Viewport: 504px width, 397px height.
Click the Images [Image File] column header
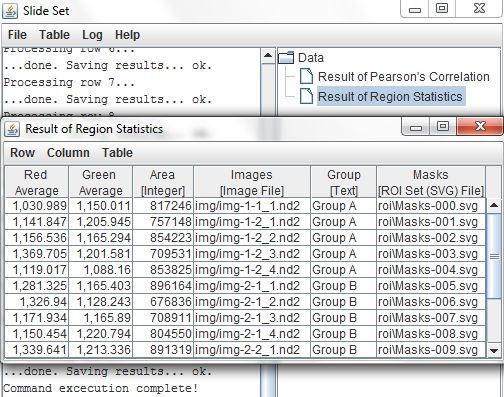[x=252, y=182]
